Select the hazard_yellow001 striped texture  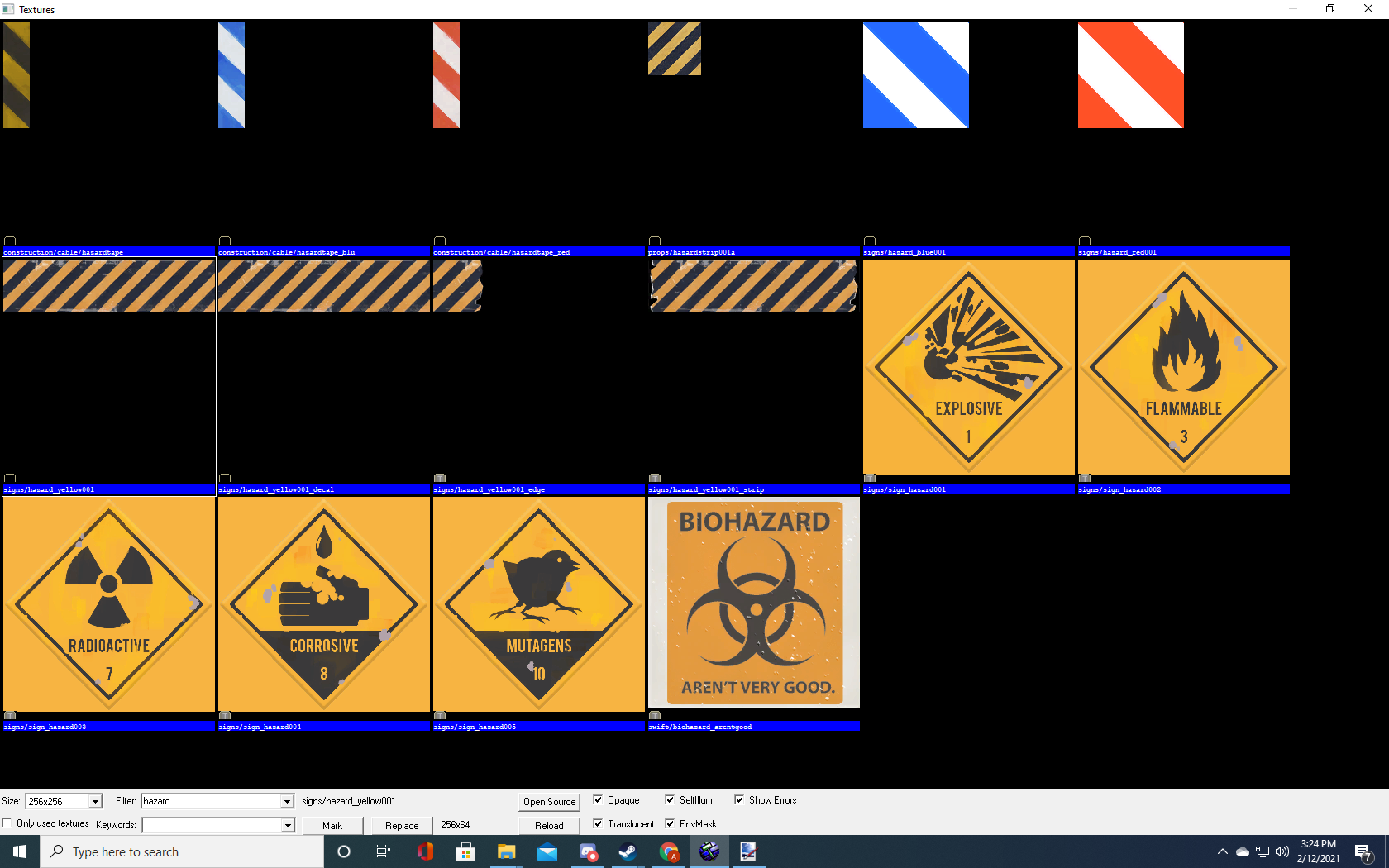pos(109,286)
